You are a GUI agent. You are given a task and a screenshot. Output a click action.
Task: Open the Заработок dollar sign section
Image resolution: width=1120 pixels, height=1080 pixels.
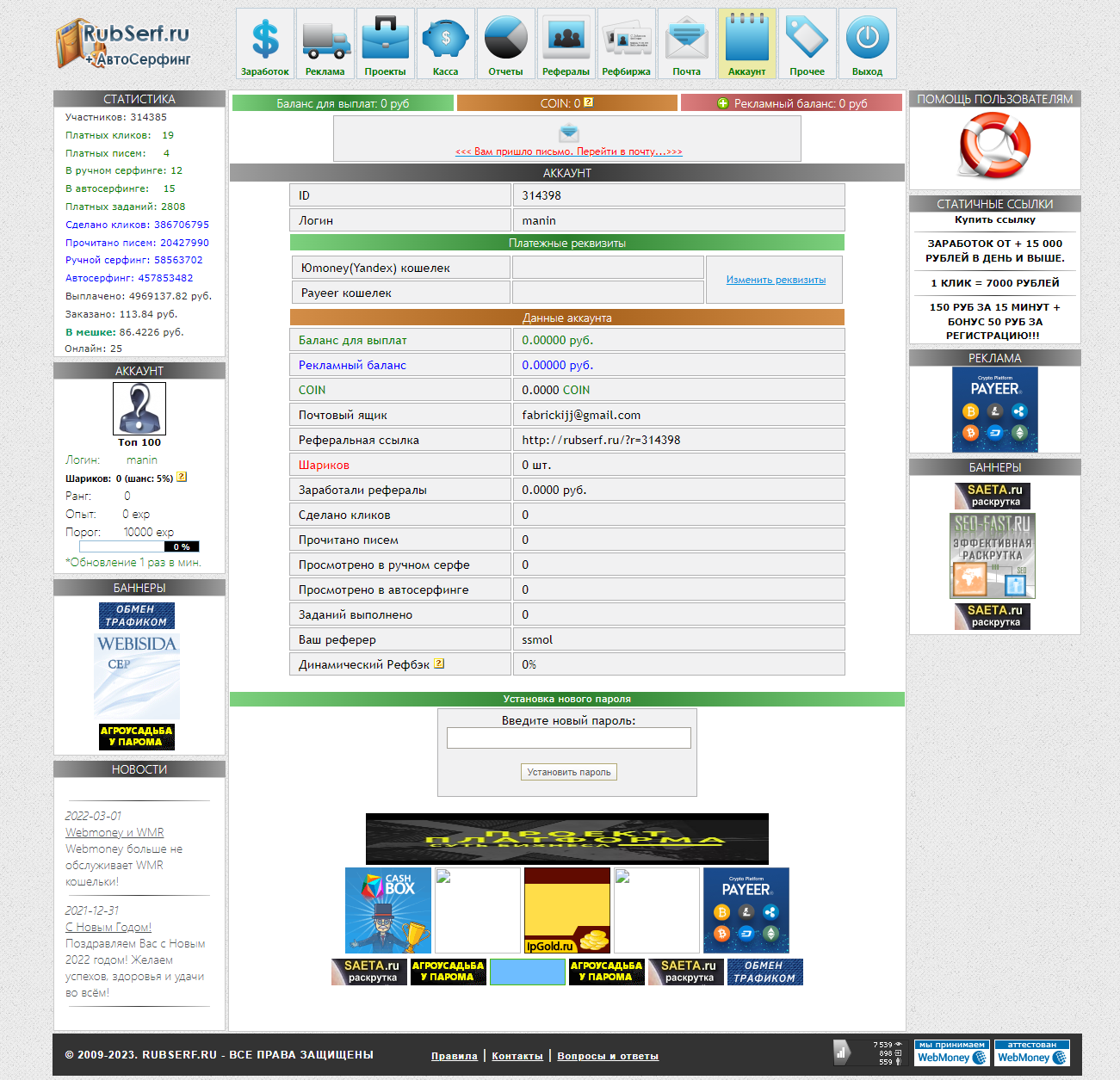[265, 44]
